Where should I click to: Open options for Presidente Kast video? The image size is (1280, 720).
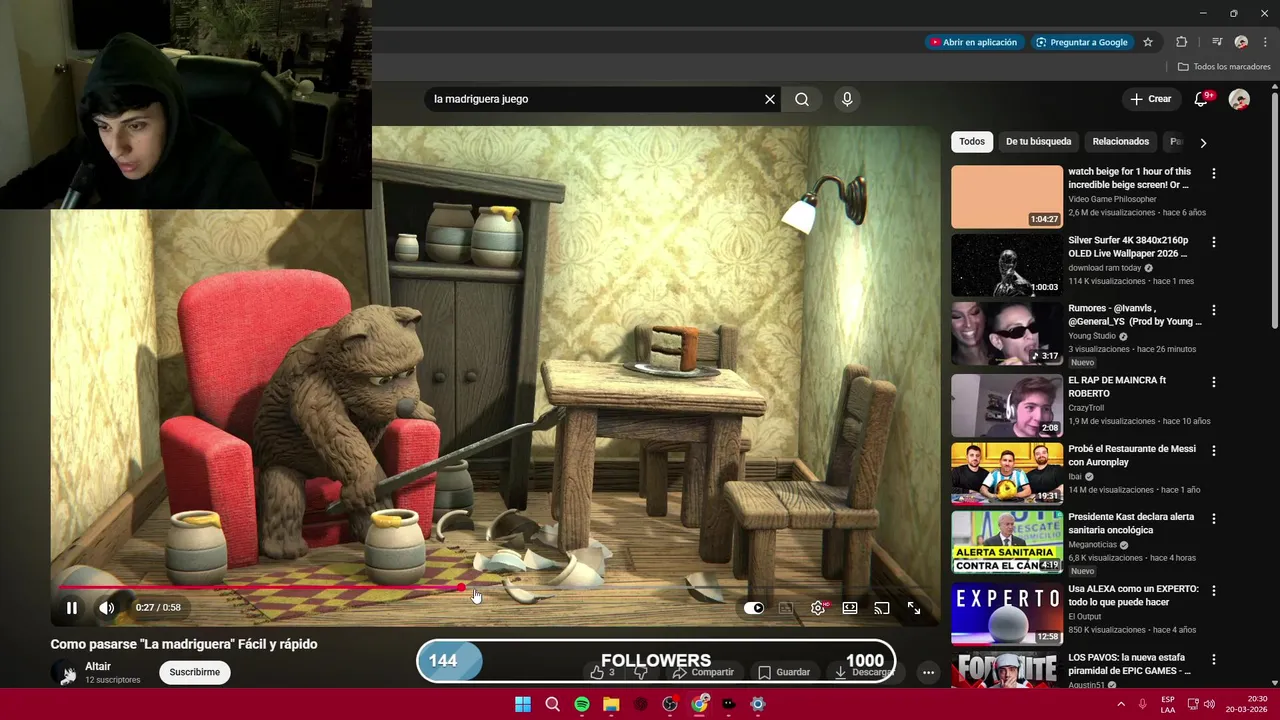(x=1214, y=518)
